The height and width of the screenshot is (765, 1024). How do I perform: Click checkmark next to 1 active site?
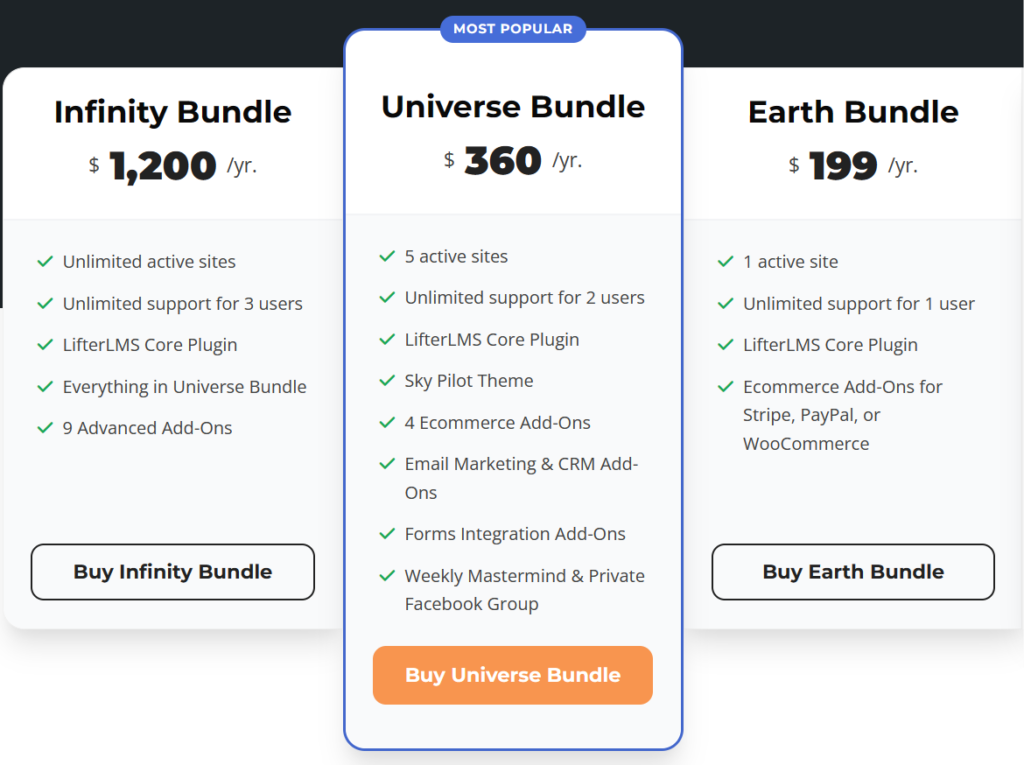(726, 262)
